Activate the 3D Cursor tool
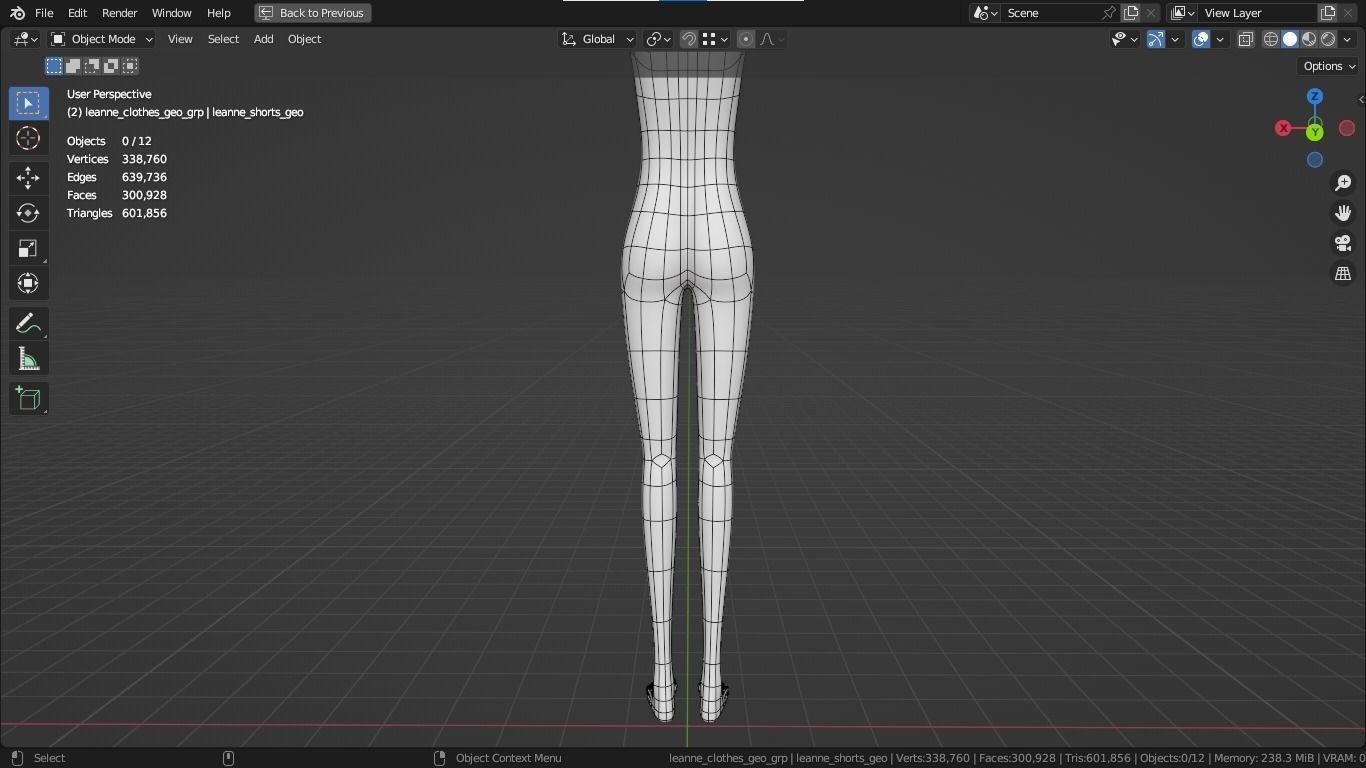The image size is (1366, 768). 28,138
